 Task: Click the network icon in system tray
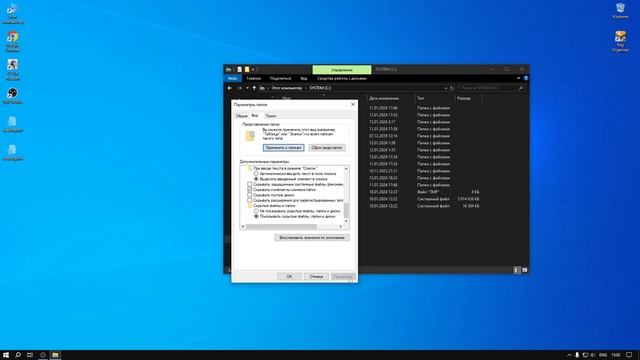click(585, 355)
